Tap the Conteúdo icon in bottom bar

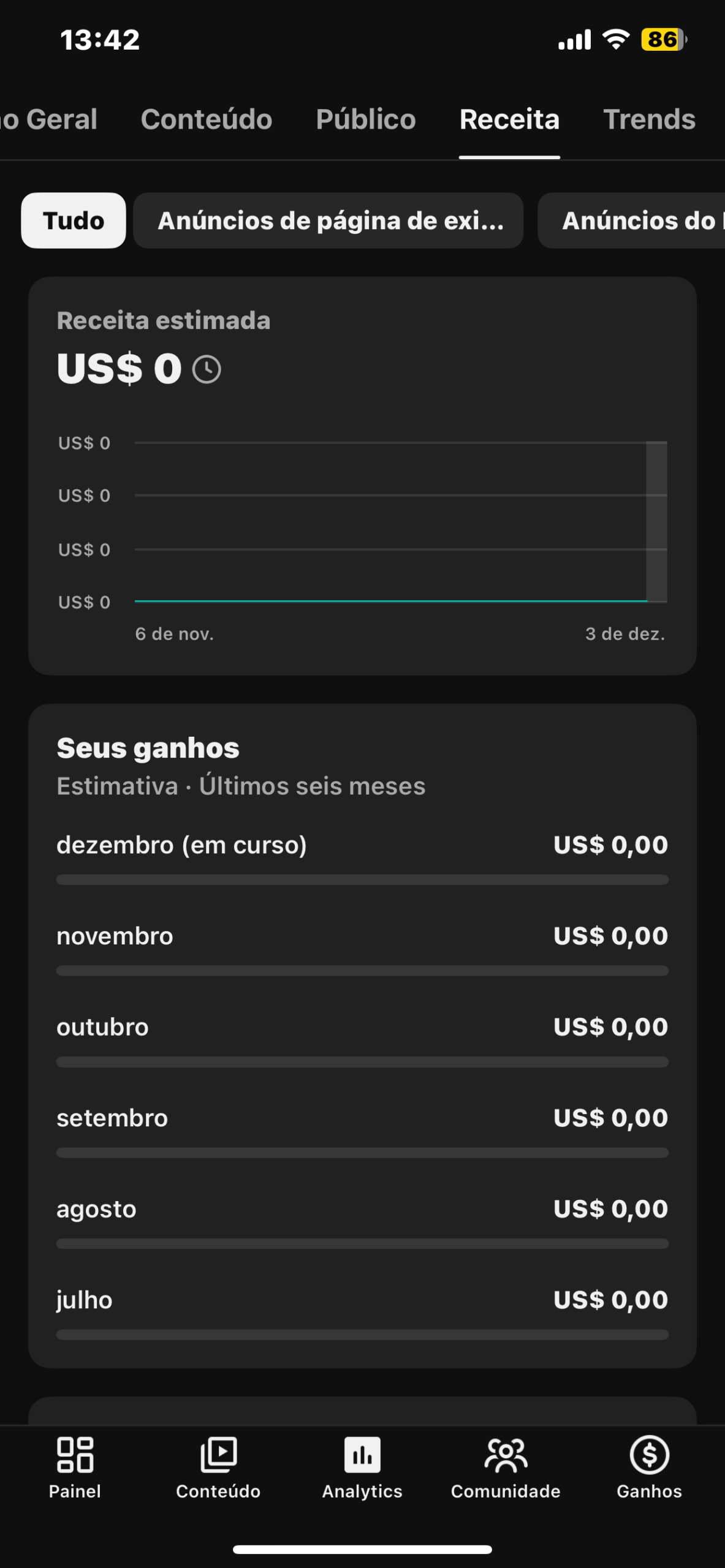pyautogui.click(x=218, y=1455)
